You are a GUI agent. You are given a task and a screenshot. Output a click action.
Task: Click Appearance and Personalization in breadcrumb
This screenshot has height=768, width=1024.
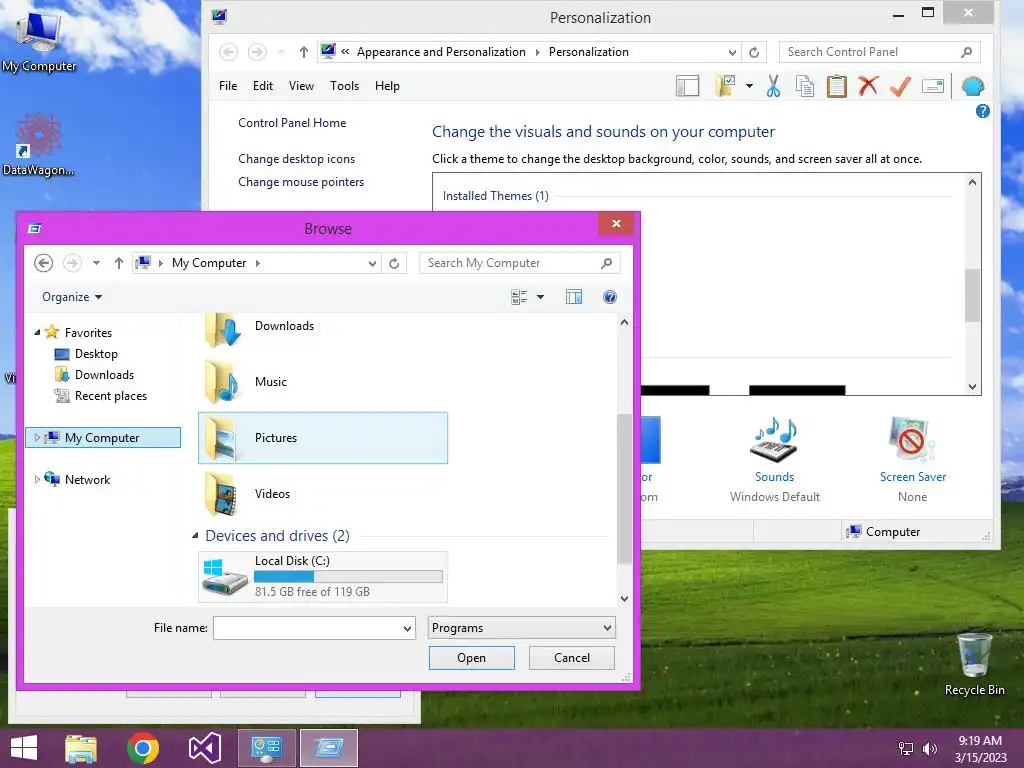[441, 52]
